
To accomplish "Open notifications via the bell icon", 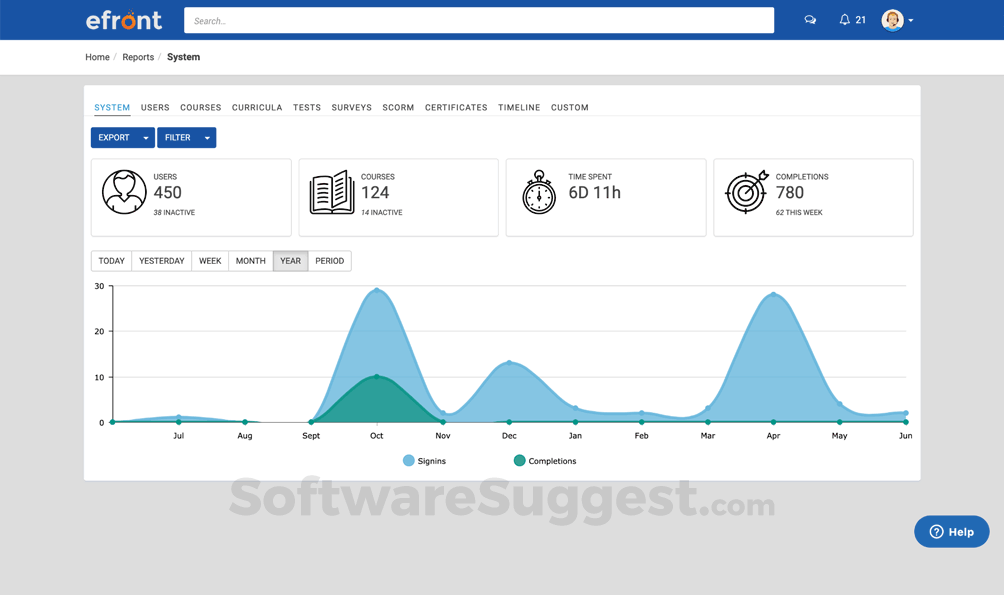I will point(843,19).
